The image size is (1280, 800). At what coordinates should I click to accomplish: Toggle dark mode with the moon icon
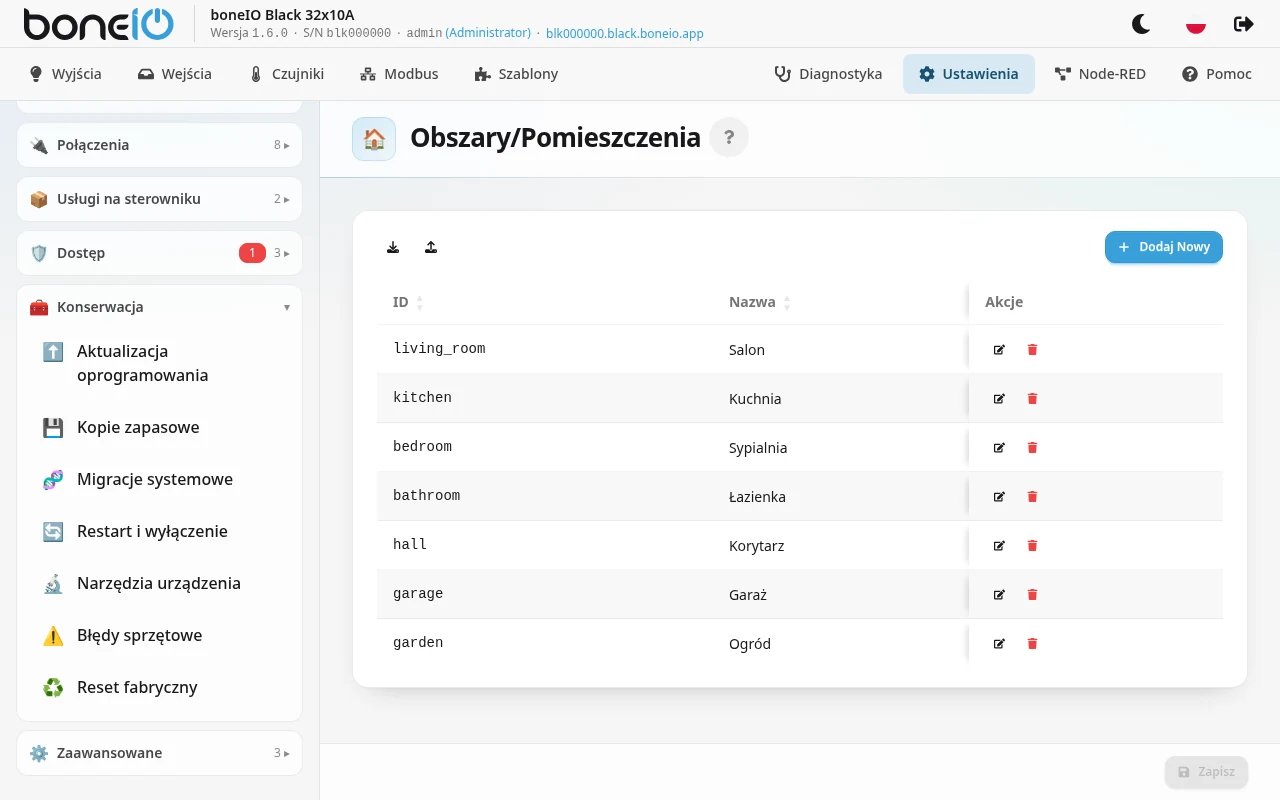pos(1141,24)
